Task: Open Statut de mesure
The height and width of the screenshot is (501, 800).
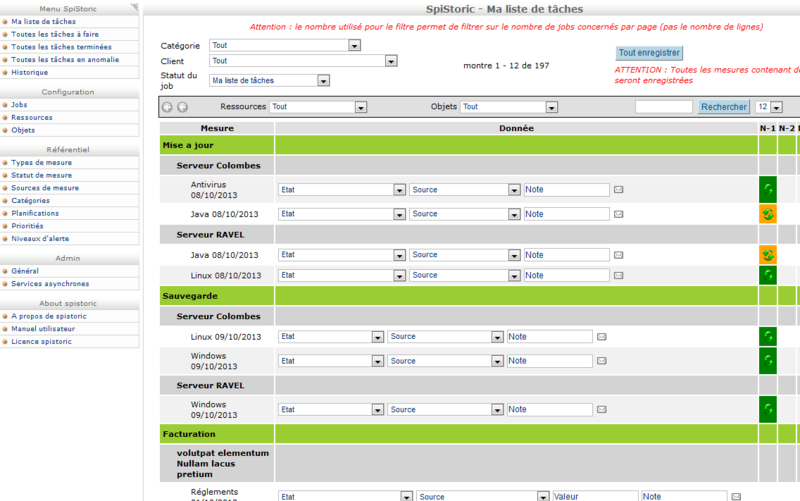Action: click(x=41, y=175)
